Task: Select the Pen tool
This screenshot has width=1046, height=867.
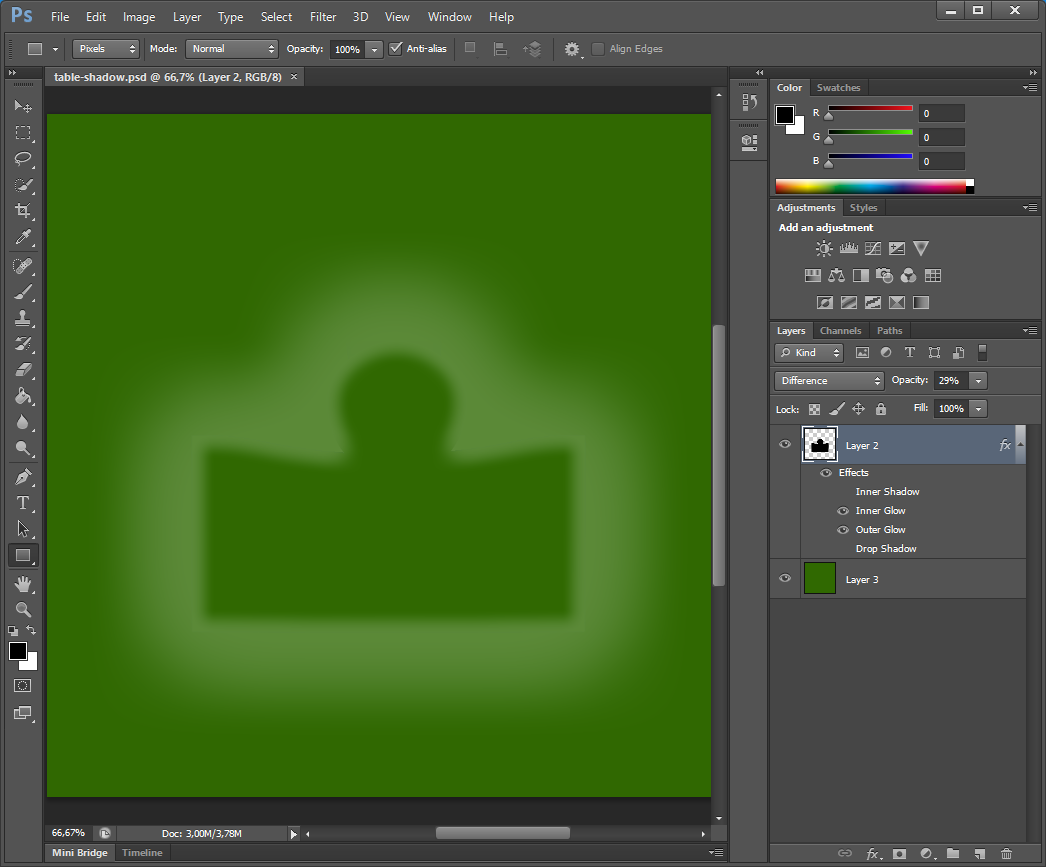Action: click(x=23, y=476)
